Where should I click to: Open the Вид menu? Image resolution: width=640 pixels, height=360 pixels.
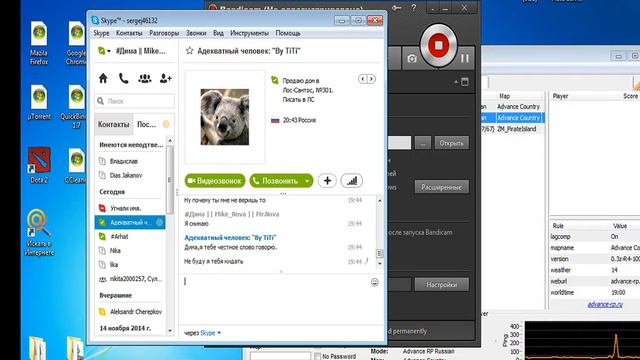218,33
